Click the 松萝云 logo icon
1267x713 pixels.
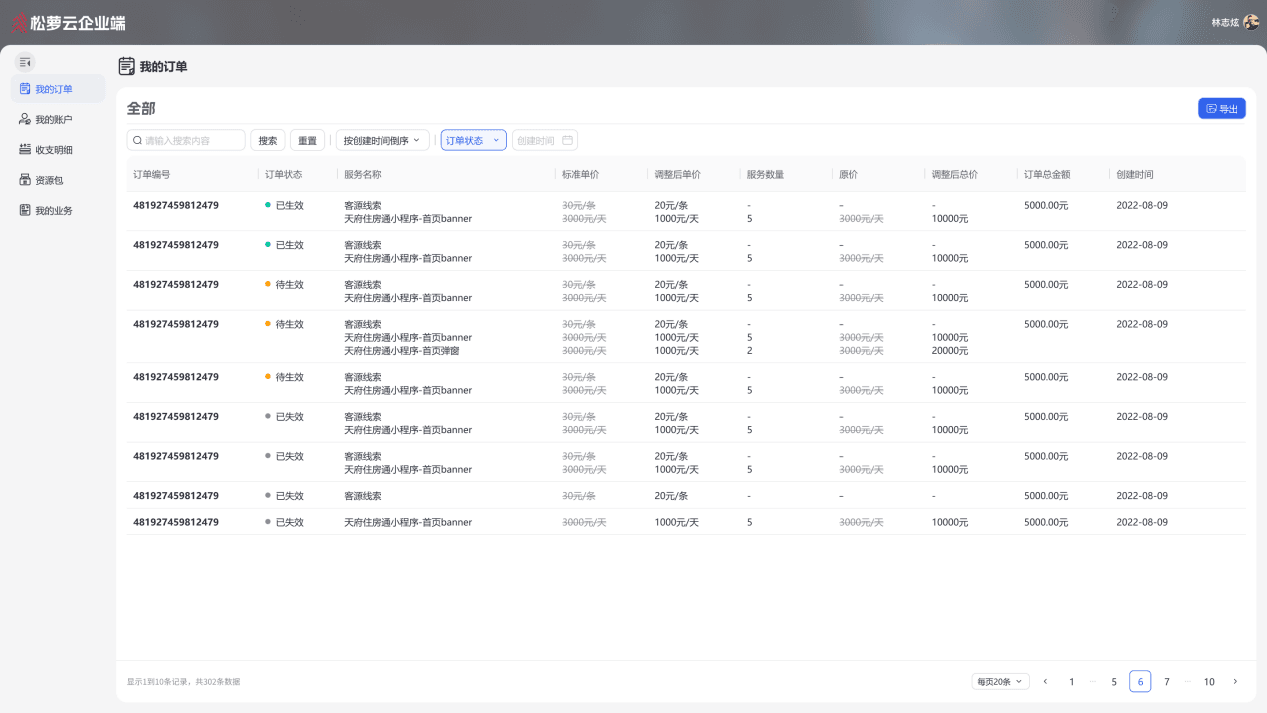tap(19, 22)
